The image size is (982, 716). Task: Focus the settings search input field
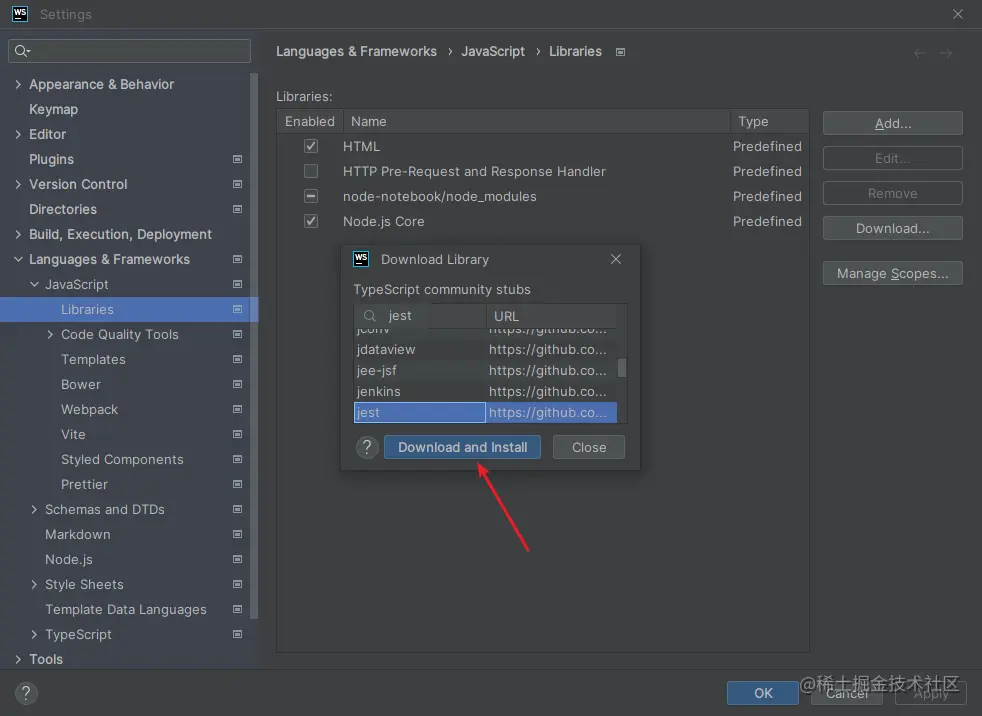pos(130,51)
